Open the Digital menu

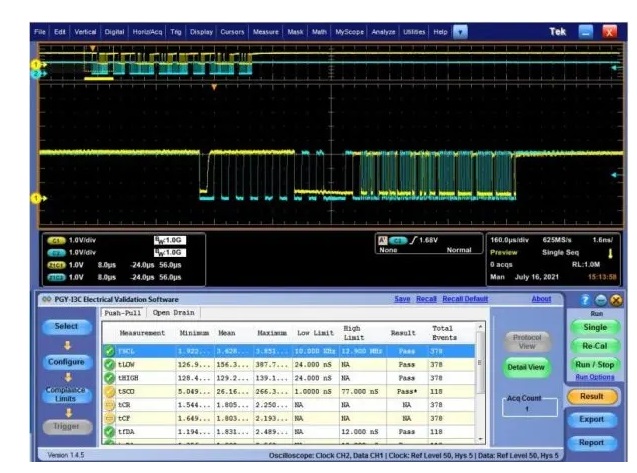pyautogui.click(x=114, y=32)
